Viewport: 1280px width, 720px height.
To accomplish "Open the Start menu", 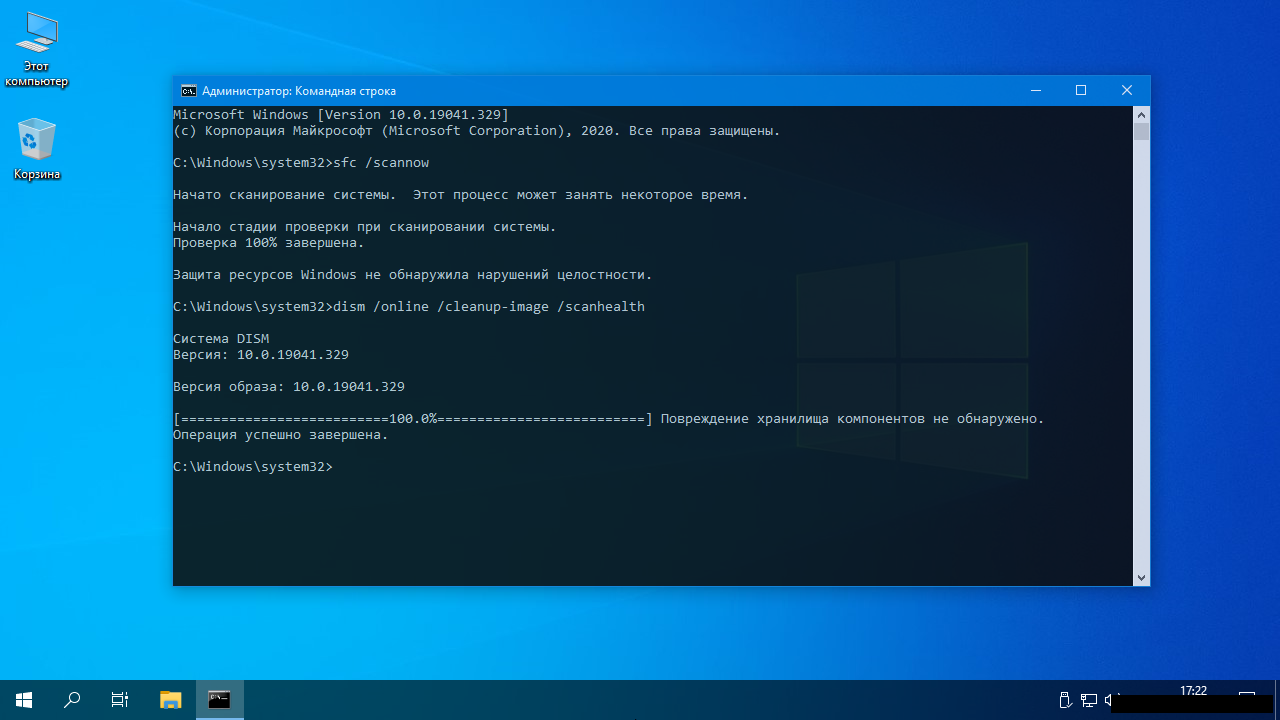I will (x=24, y=700).
